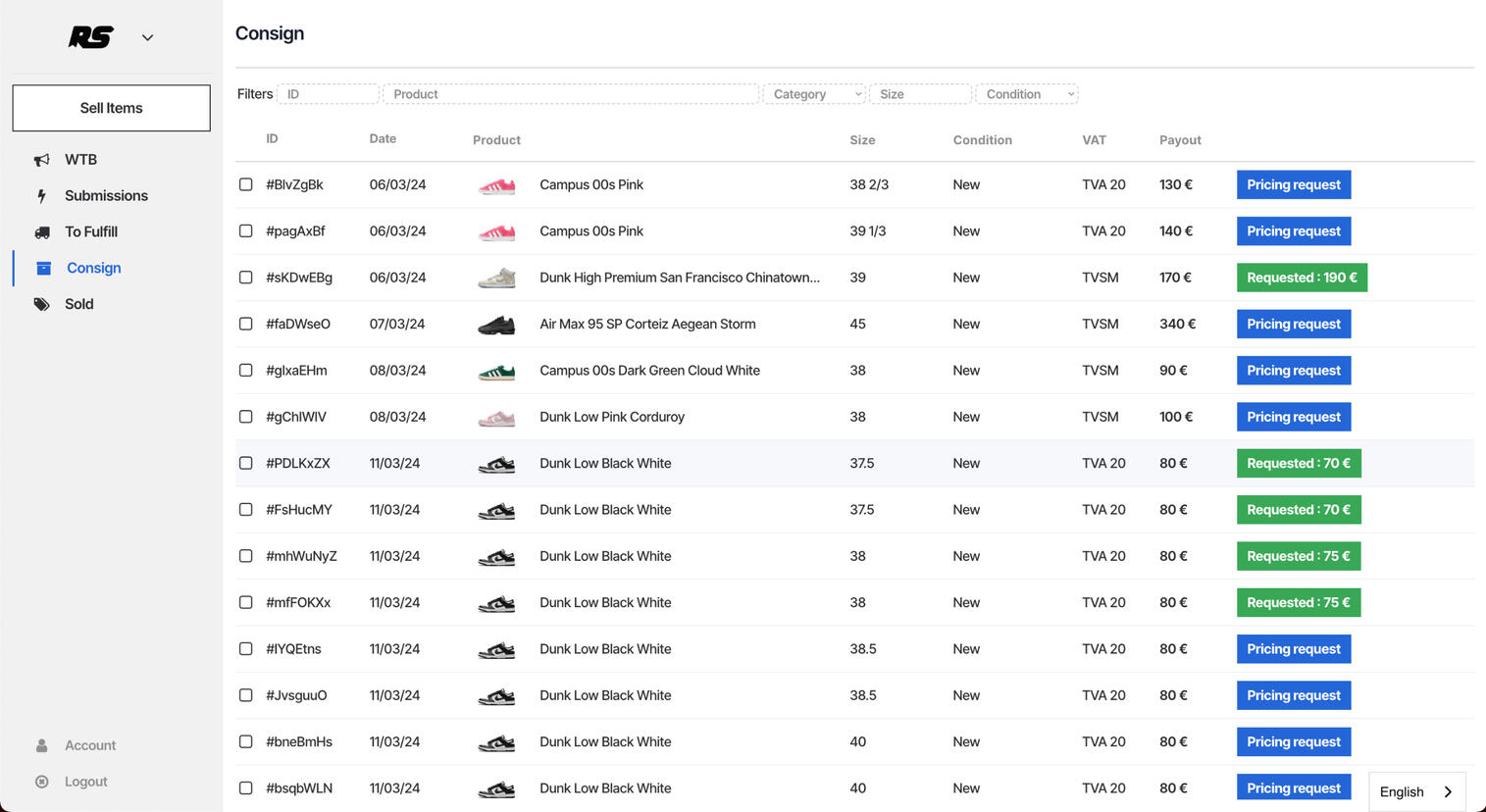The height and width of the screenshot is (812, 1486).
Task: Click the To Fulfill truck icon
Action: (41, 232)
